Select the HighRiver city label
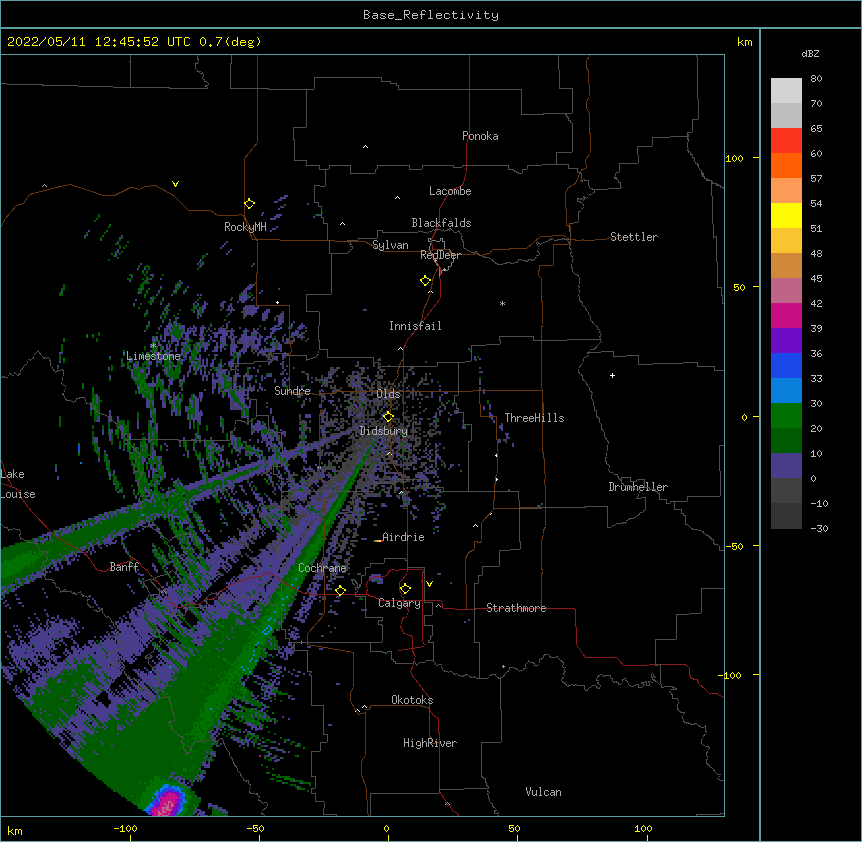Viewport: 862px width, 842px height. click(430, 743)
